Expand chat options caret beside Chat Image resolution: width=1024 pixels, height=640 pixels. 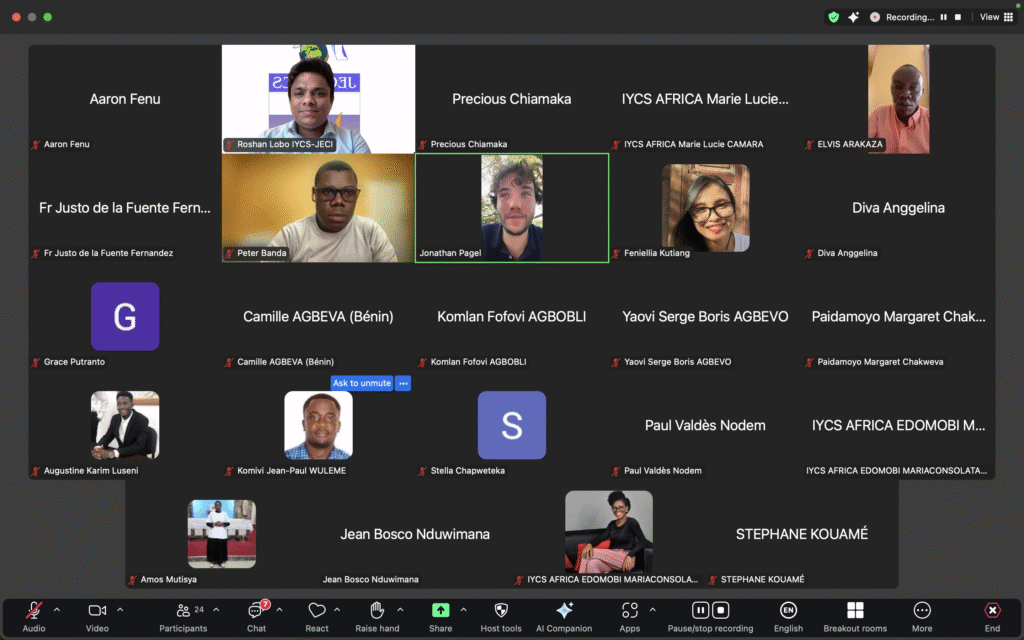(x=280, y=610)
